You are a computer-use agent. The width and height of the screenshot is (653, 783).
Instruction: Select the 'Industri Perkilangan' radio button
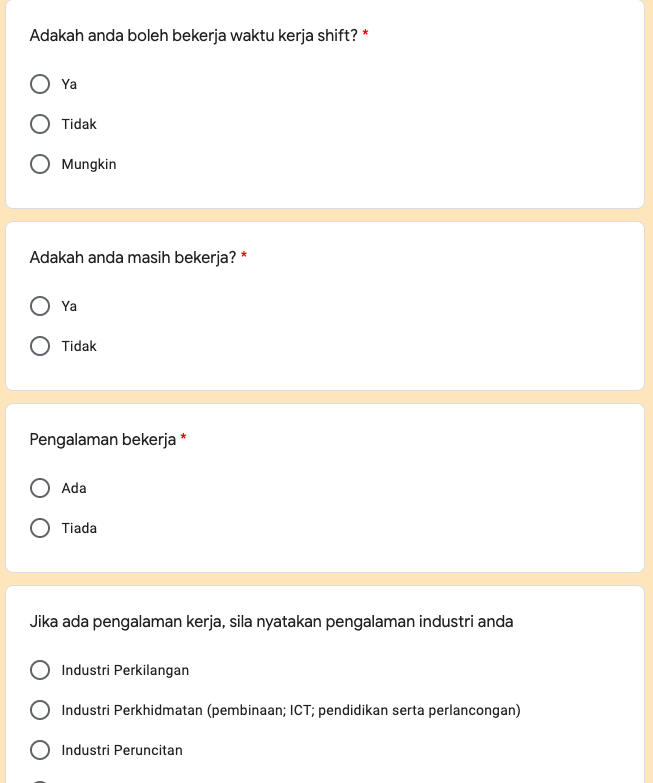(40, 670)
